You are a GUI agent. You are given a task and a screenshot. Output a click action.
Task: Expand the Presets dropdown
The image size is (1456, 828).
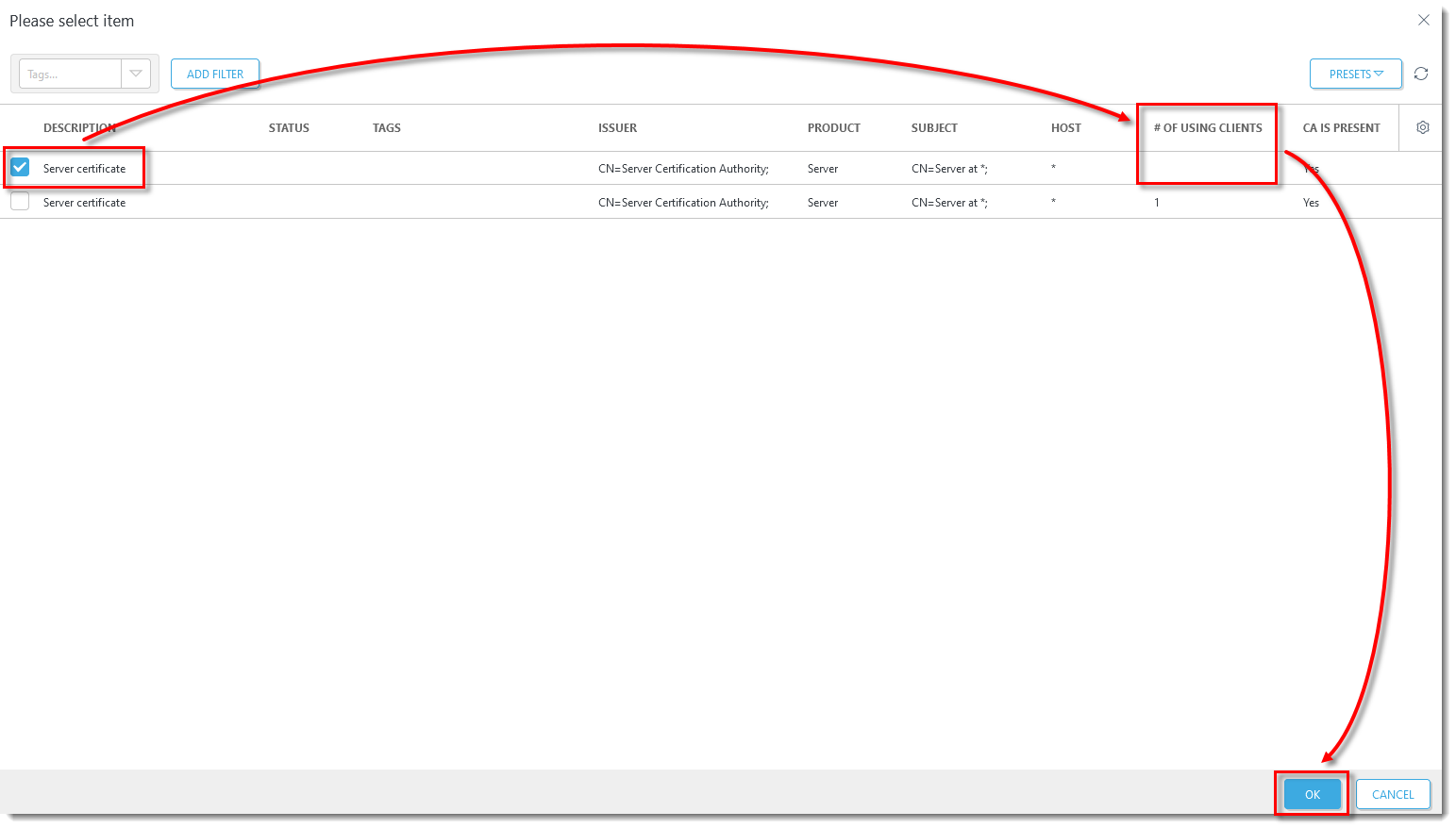1356,74
